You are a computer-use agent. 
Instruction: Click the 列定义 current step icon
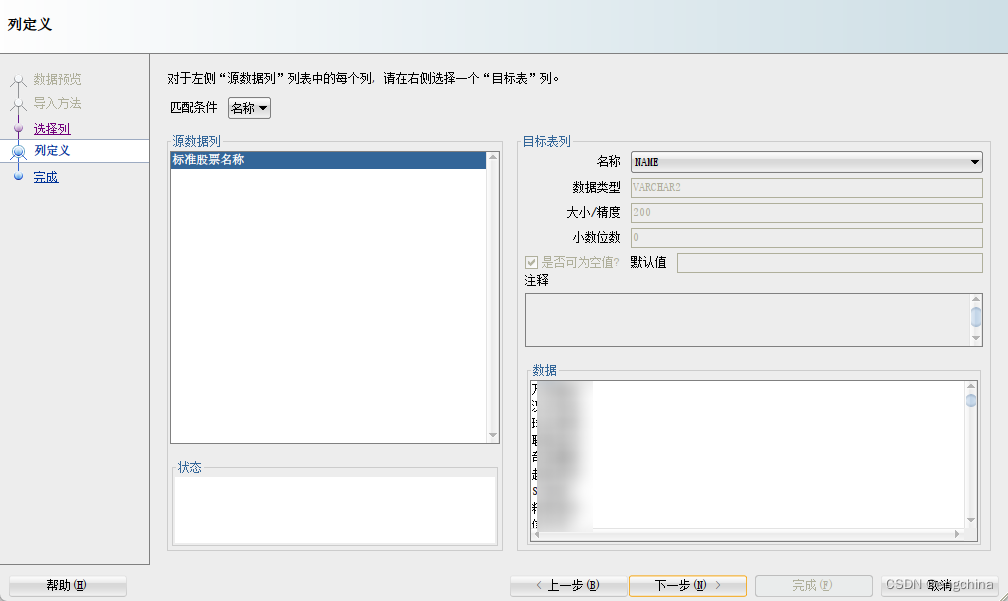18,151
